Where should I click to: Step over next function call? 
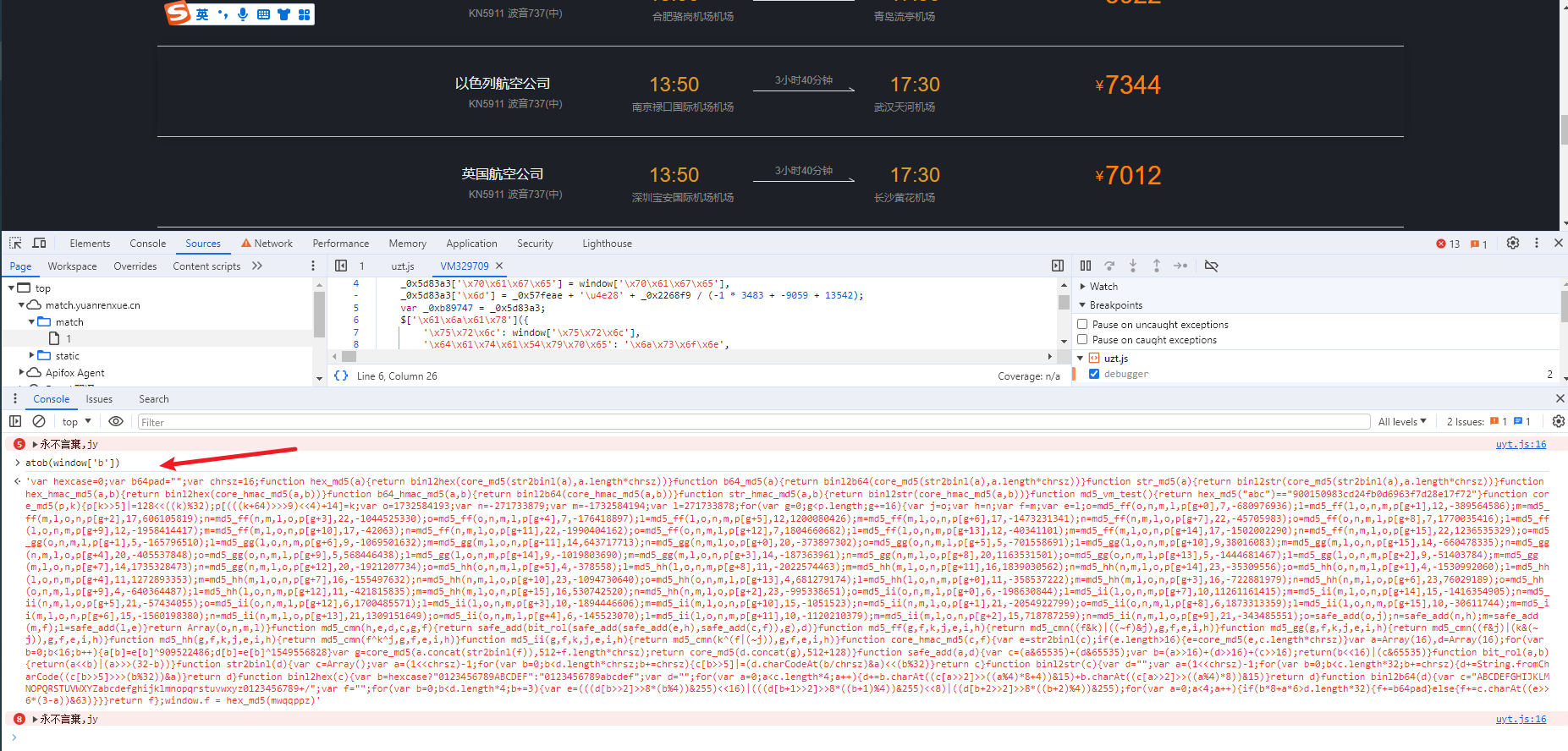pos(1109,266)
